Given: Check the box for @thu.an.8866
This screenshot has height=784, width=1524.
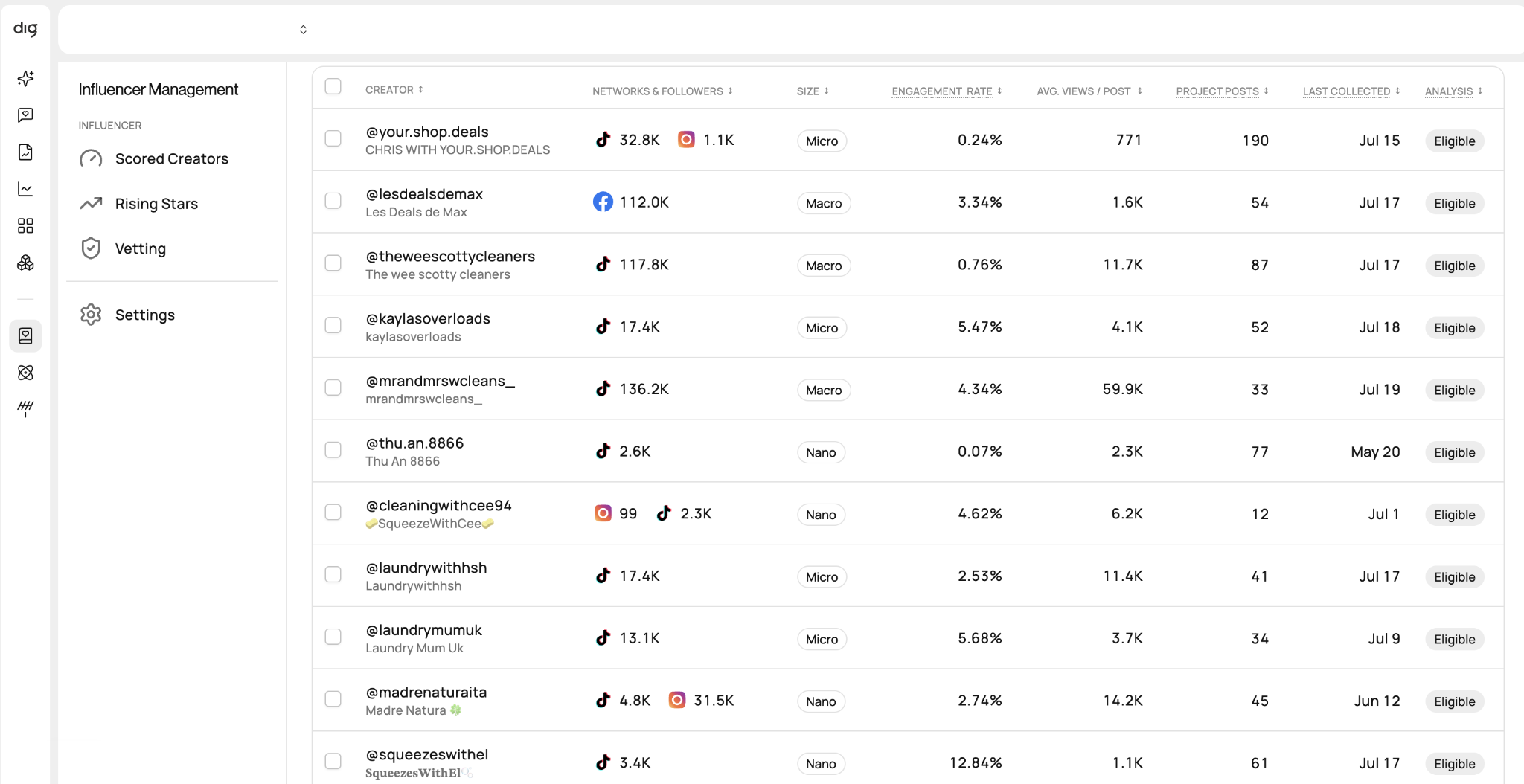Looking at the screenshot, I should [333, 450].
